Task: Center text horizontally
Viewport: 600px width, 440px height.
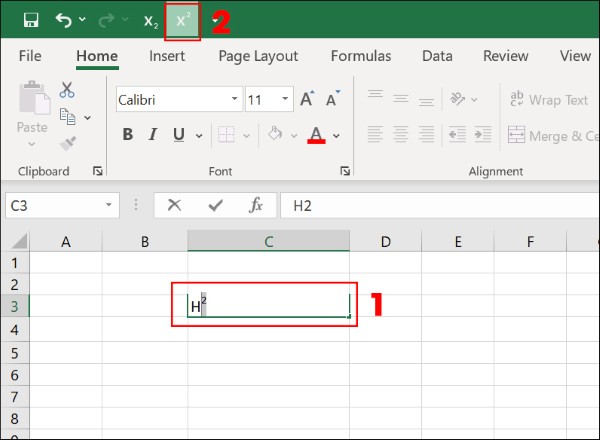Action: click(x=401, y=134)
